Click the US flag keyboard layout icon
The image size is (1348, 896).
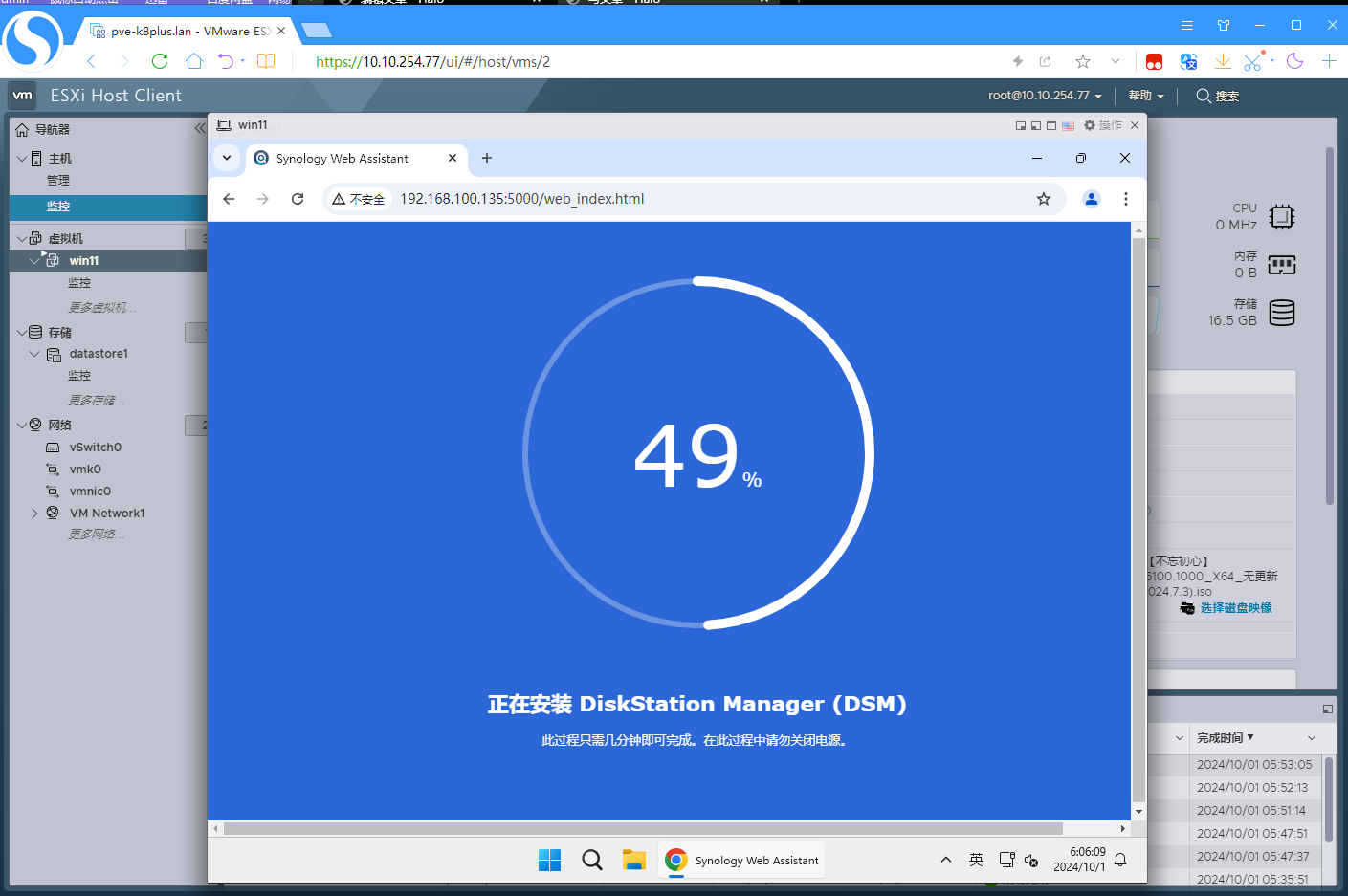tap(1068, 126)
